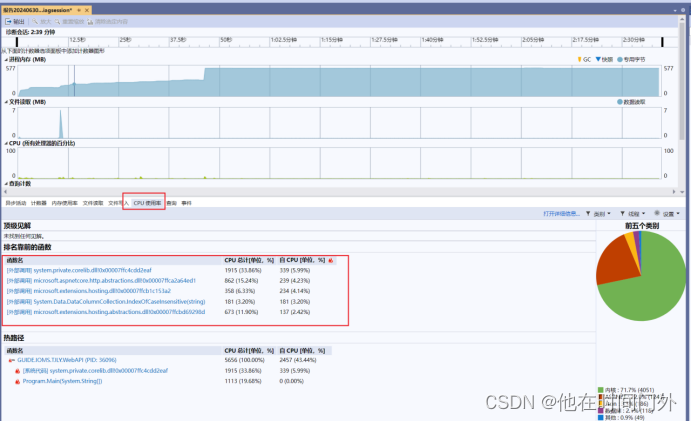Screen dimensions: 692x421
Task: Click the 5656 (100.00%) hot path value
Action: click(x=244, y=360)
